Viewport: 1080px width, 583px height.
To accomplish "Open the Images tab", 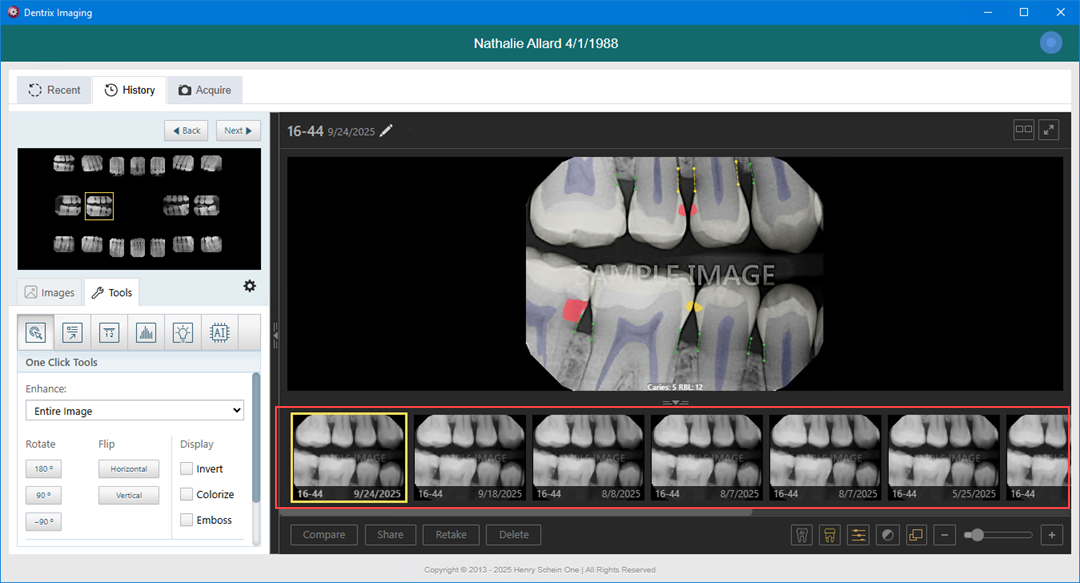I will 50,293.
